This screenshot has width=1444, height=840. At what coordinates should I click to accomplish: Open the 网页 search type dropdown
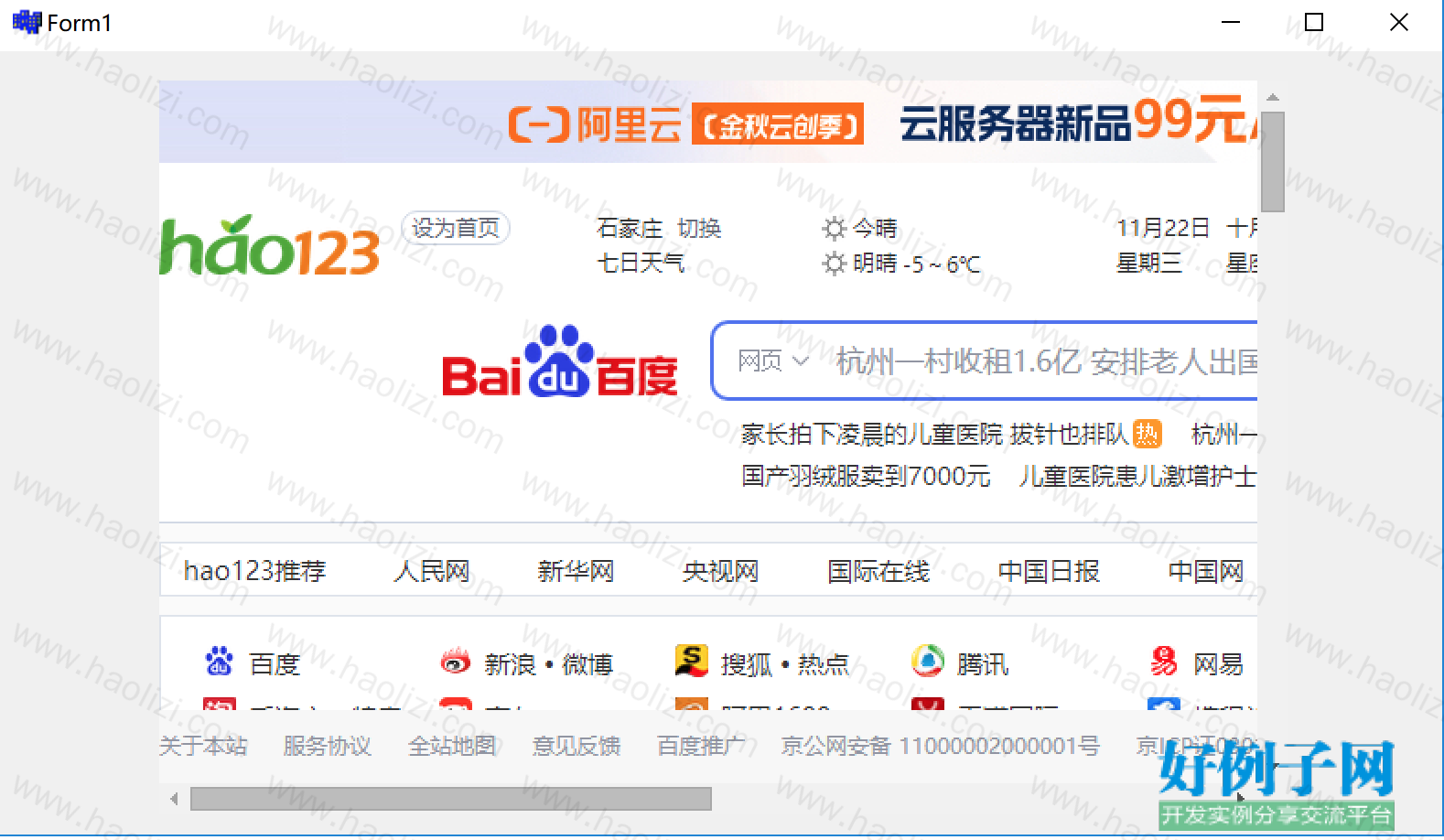coord(773,361)
